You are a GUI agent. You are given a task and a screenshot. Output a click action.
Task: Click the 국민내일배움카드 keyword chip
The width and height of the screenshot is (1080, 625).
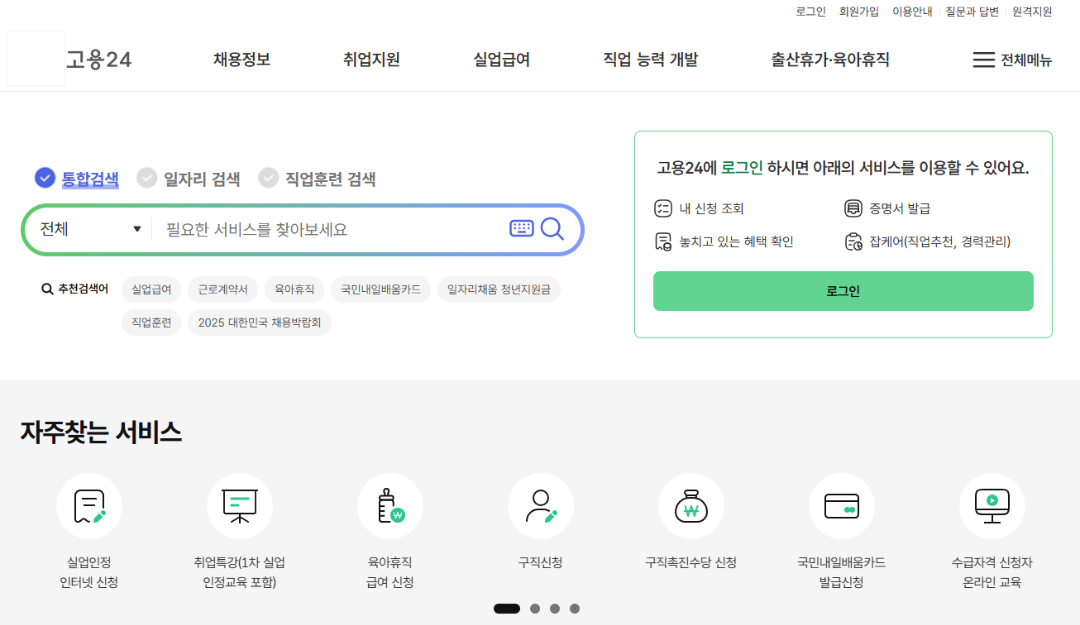(381, 289)
